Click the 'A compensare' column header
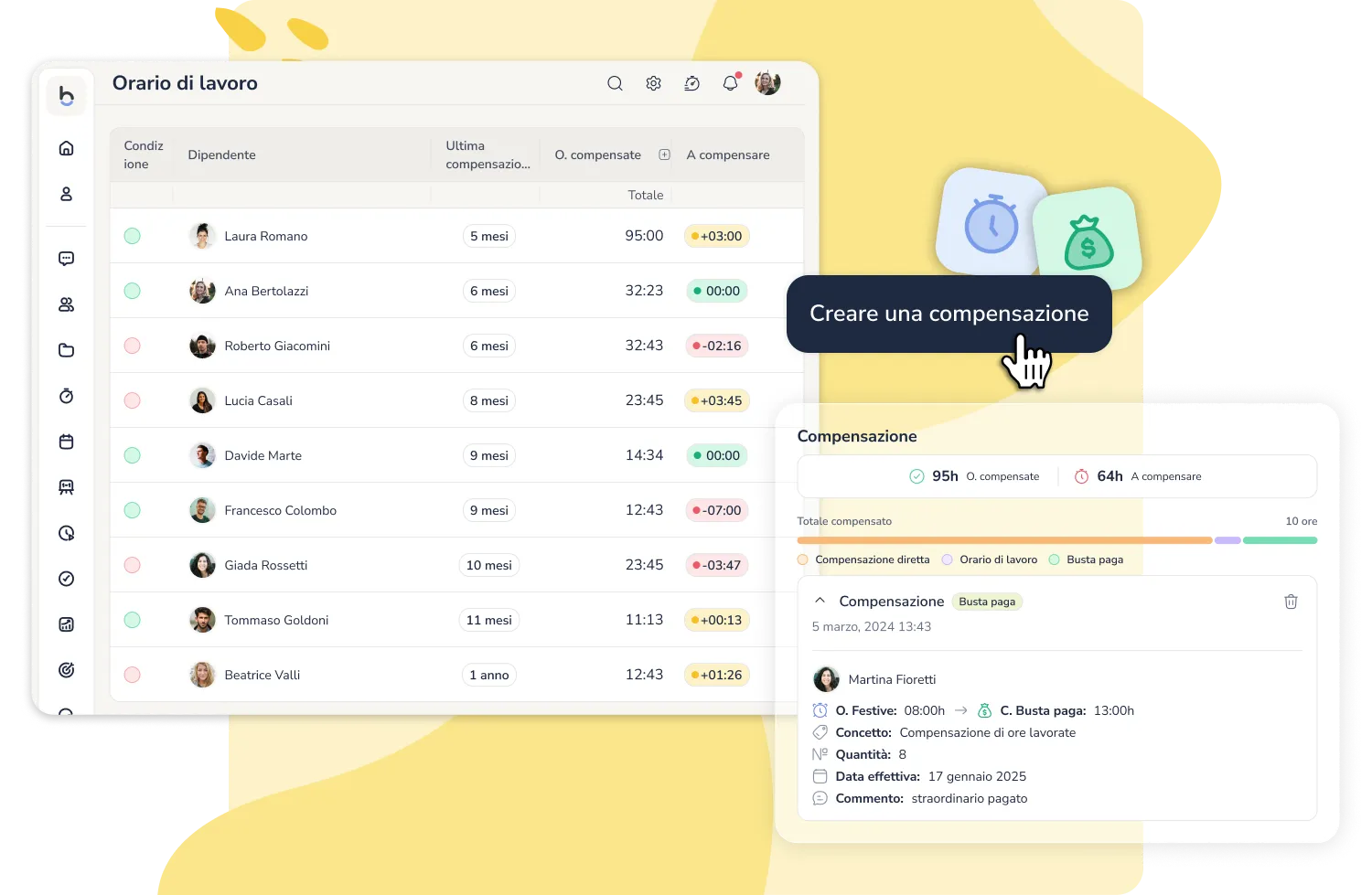 (x=728, y=154)
